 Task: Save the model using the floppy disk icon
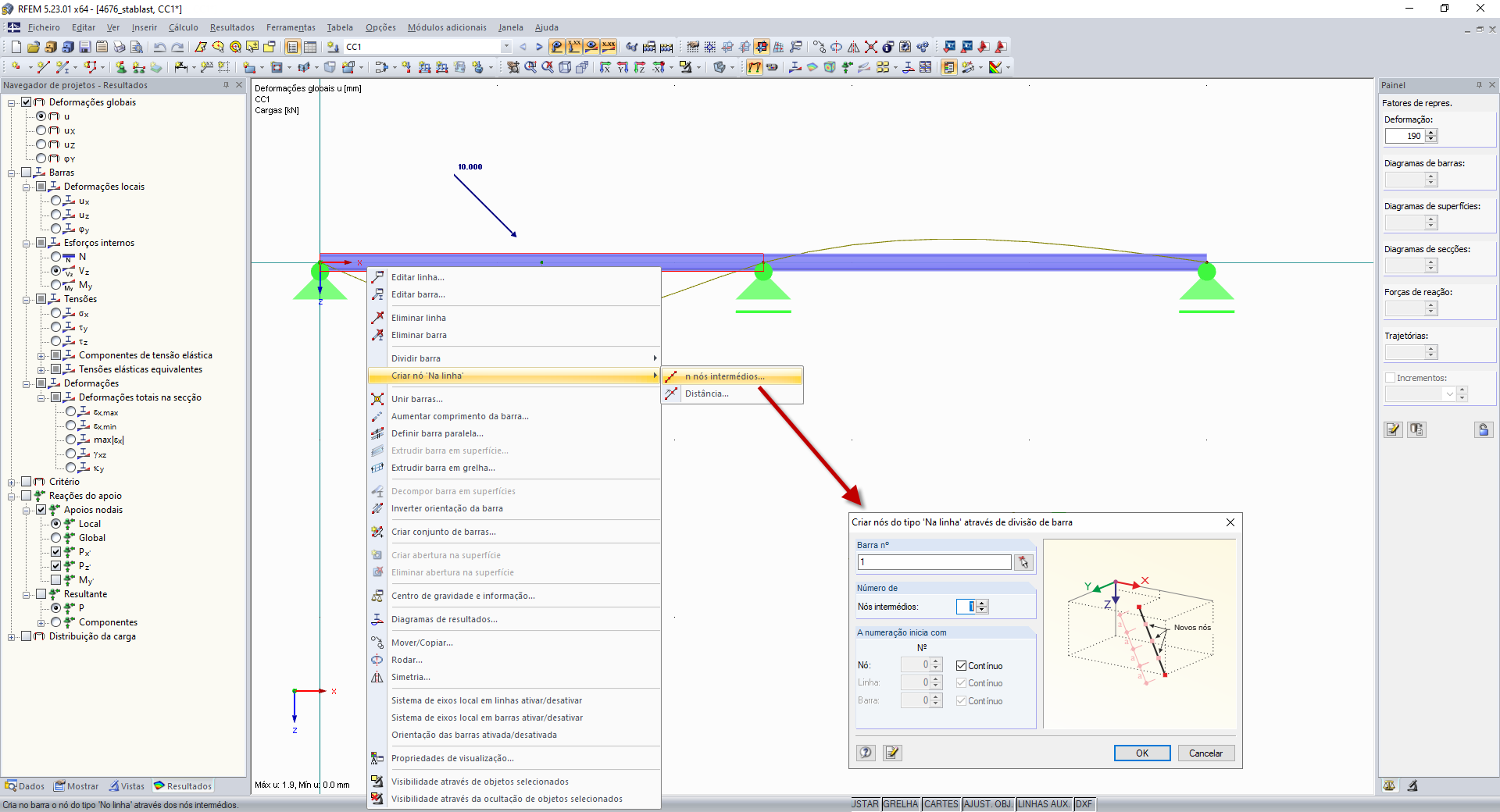[x=84, y=47]
